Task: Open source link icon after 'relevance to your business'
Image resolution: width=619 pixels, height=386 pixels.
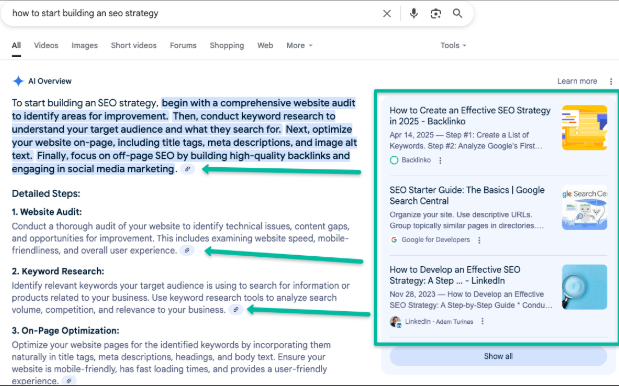Action: coord(235,309)
